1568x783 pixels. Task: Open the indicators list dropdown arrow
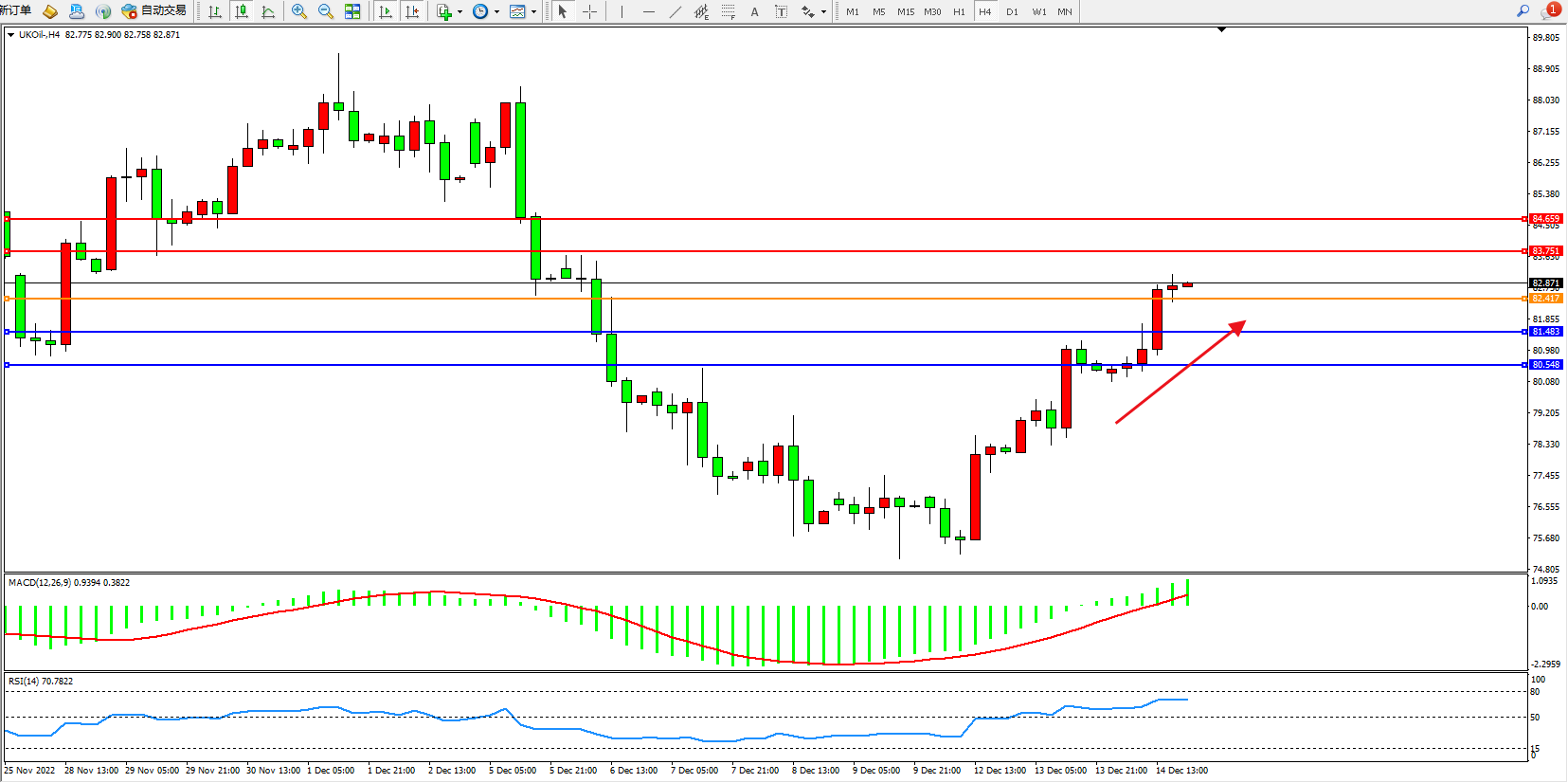click(460, 12)
